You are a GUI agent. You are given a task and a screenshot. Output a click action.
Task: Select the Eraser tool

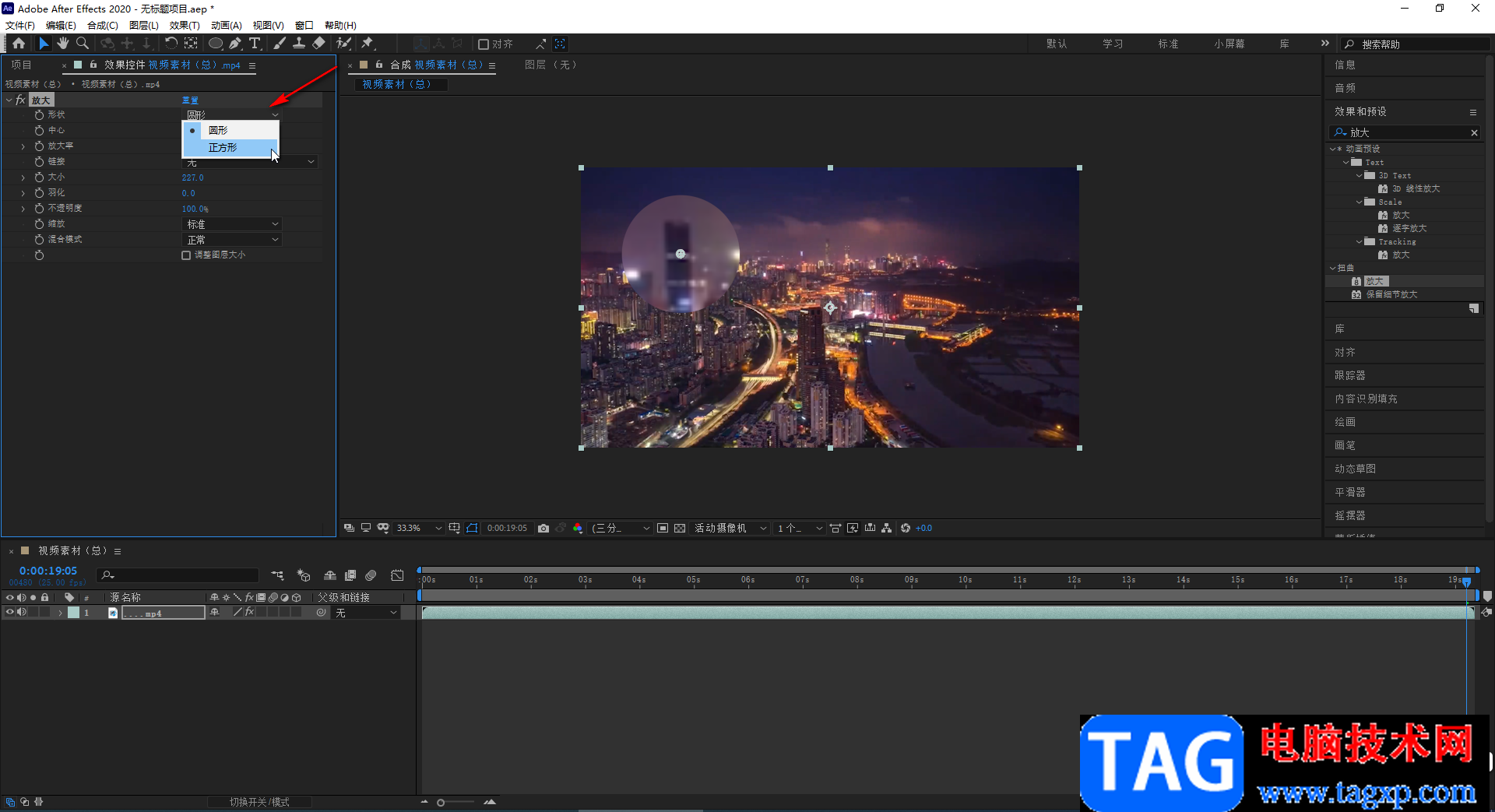(319, 44)
